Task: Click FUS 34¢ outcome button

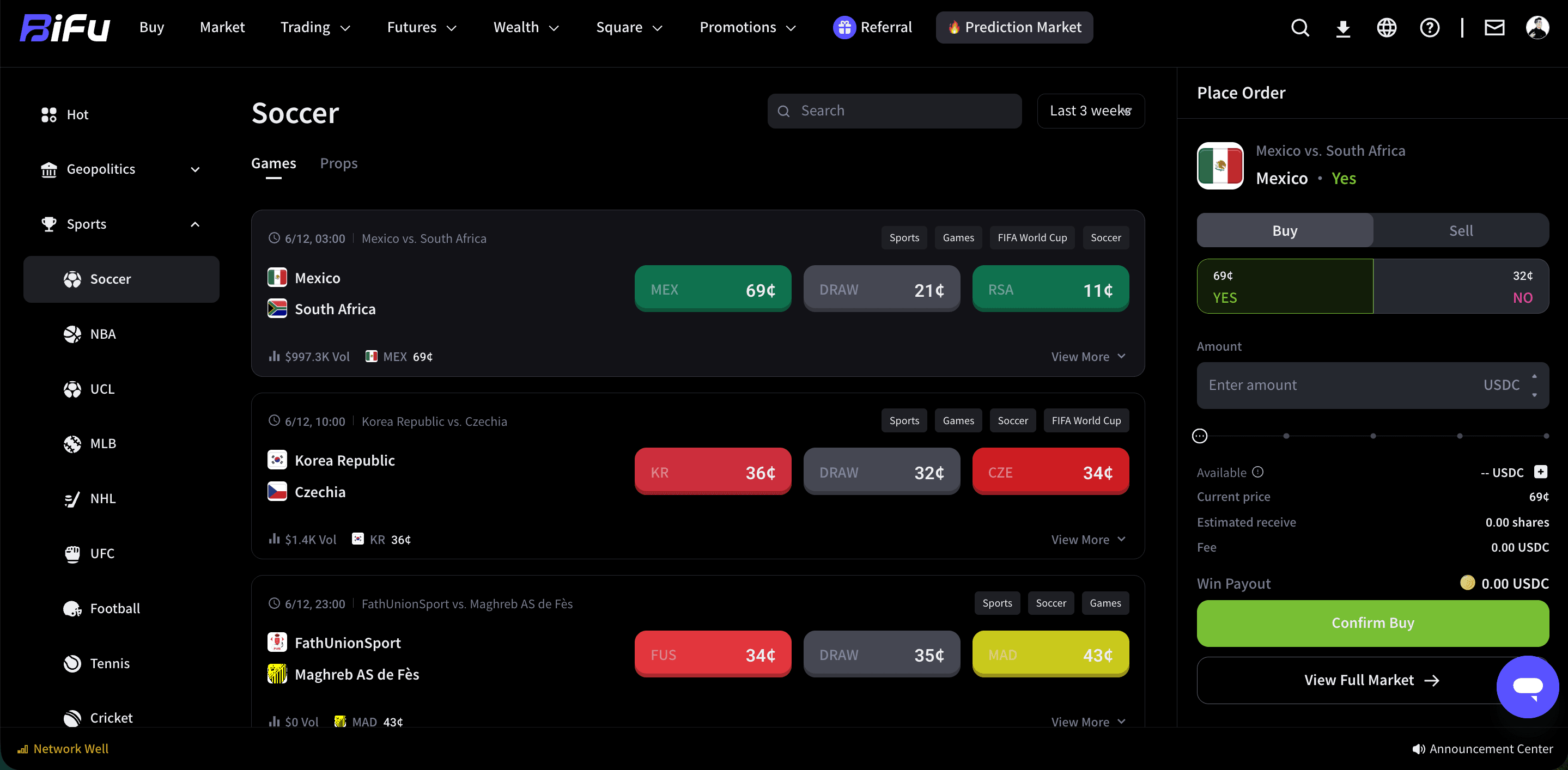Action: point(713,655)
